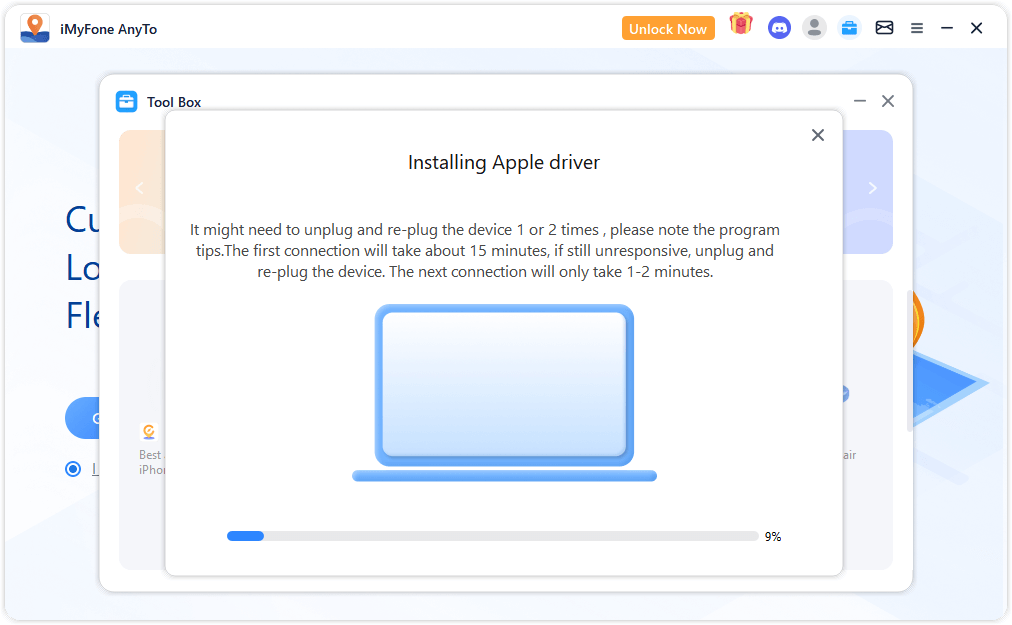Minimize the iMyFone AnyTo main window
This screenshot has width=1012, height=625.
[x=947, y=28]
